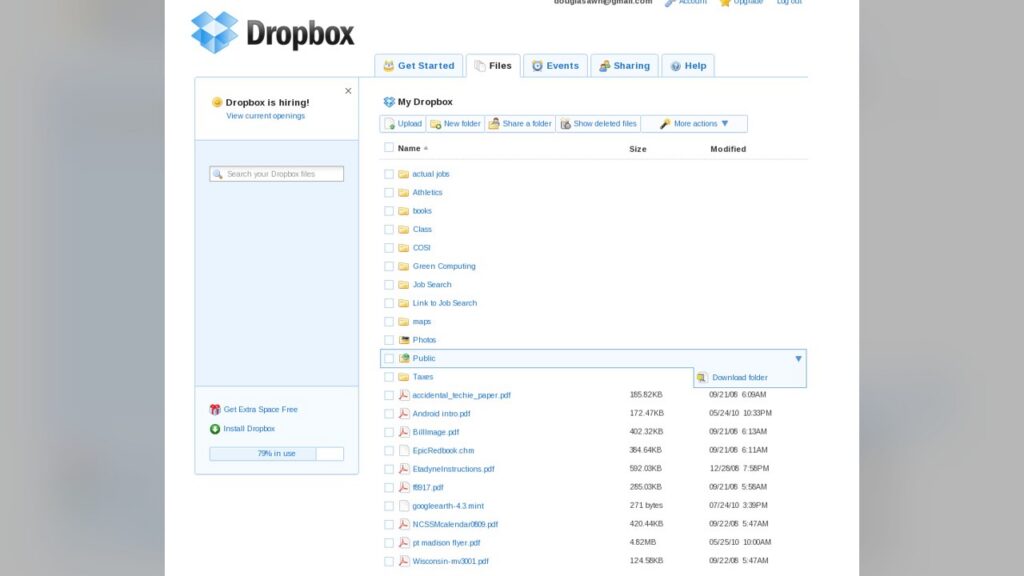Viewport: 1024px width, 576px height.
Task: Click the file icon of googleearth-4.3.mint
Action: coord(404,505)
